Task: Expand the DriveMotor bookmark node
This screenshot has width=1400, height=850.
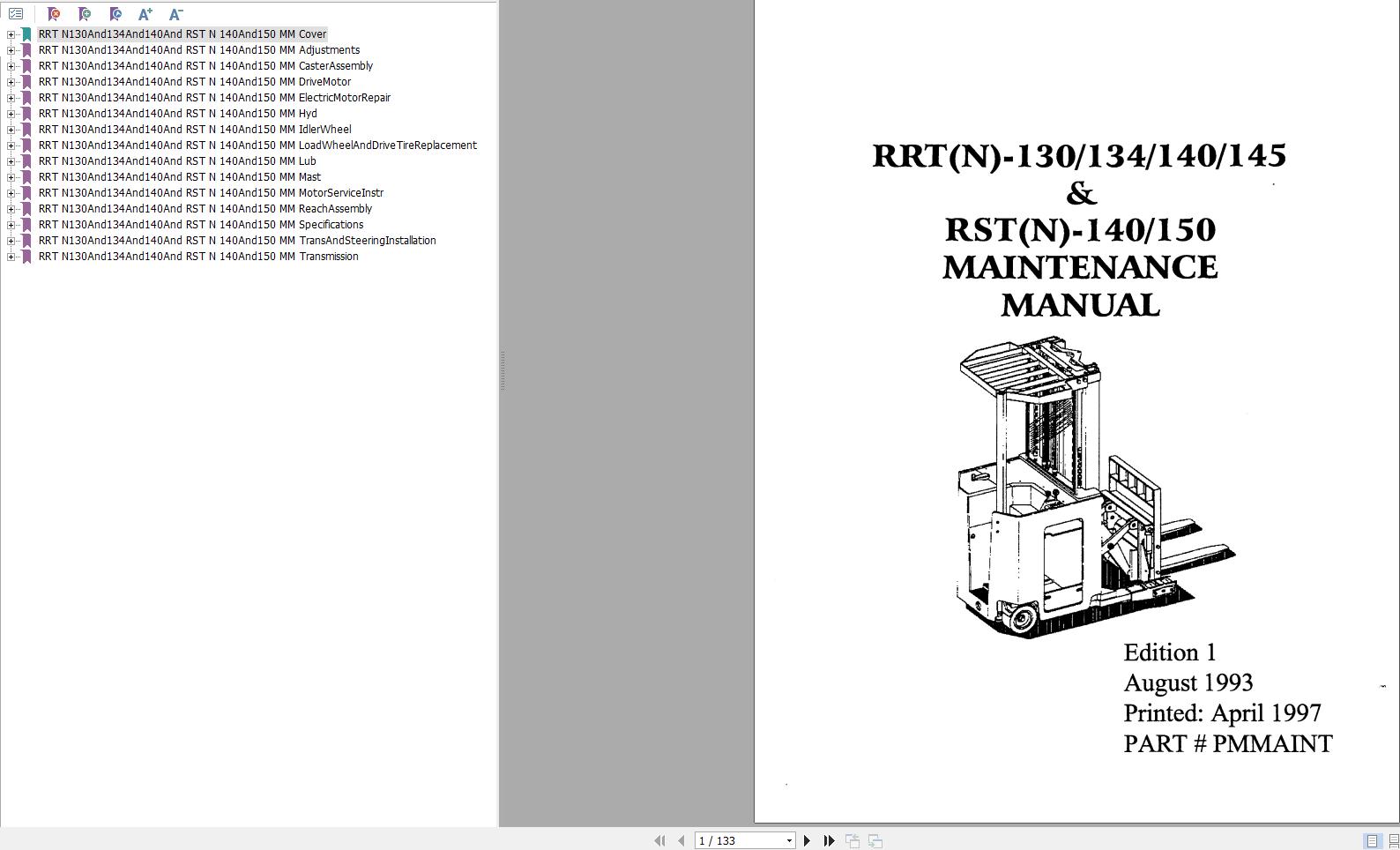Action: [11, 82]
